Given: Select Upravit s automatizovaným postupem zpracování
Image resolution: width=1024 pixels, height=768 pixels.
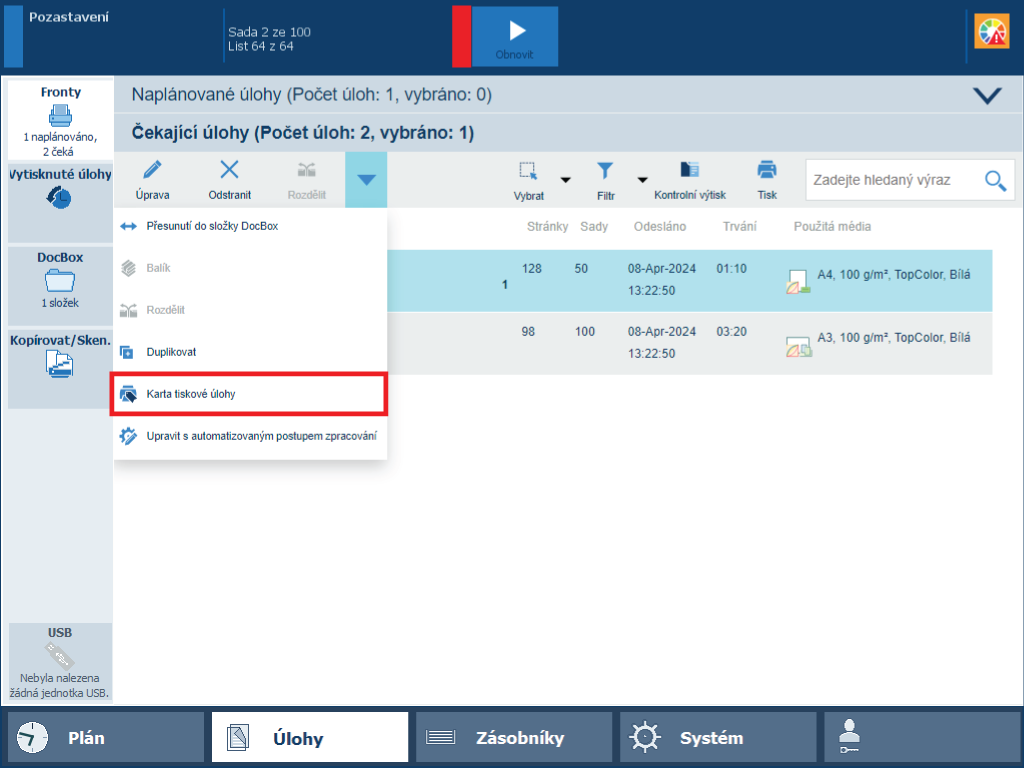Looking at the screenshot, I should [251, 436].
